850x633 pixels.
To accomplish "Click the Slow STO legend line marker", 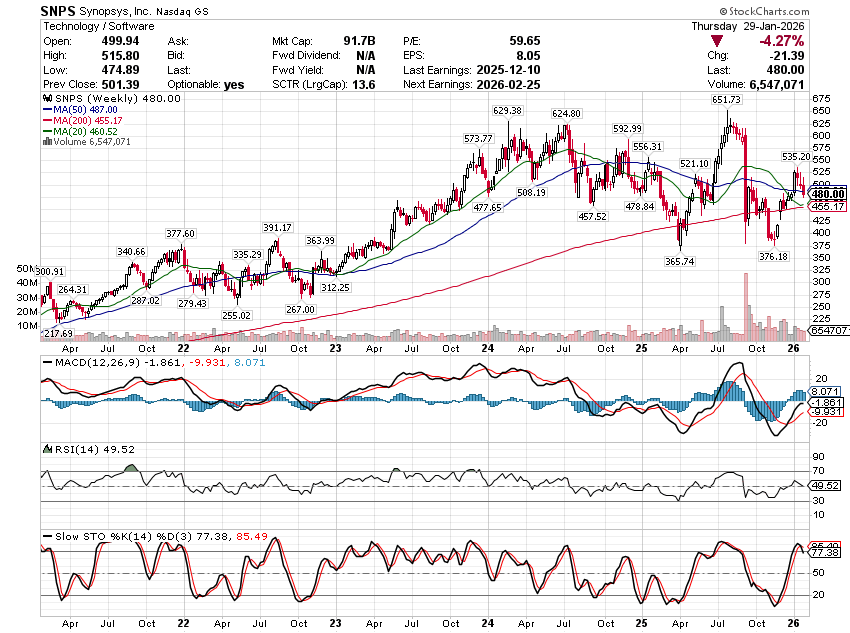I will 46,536.
